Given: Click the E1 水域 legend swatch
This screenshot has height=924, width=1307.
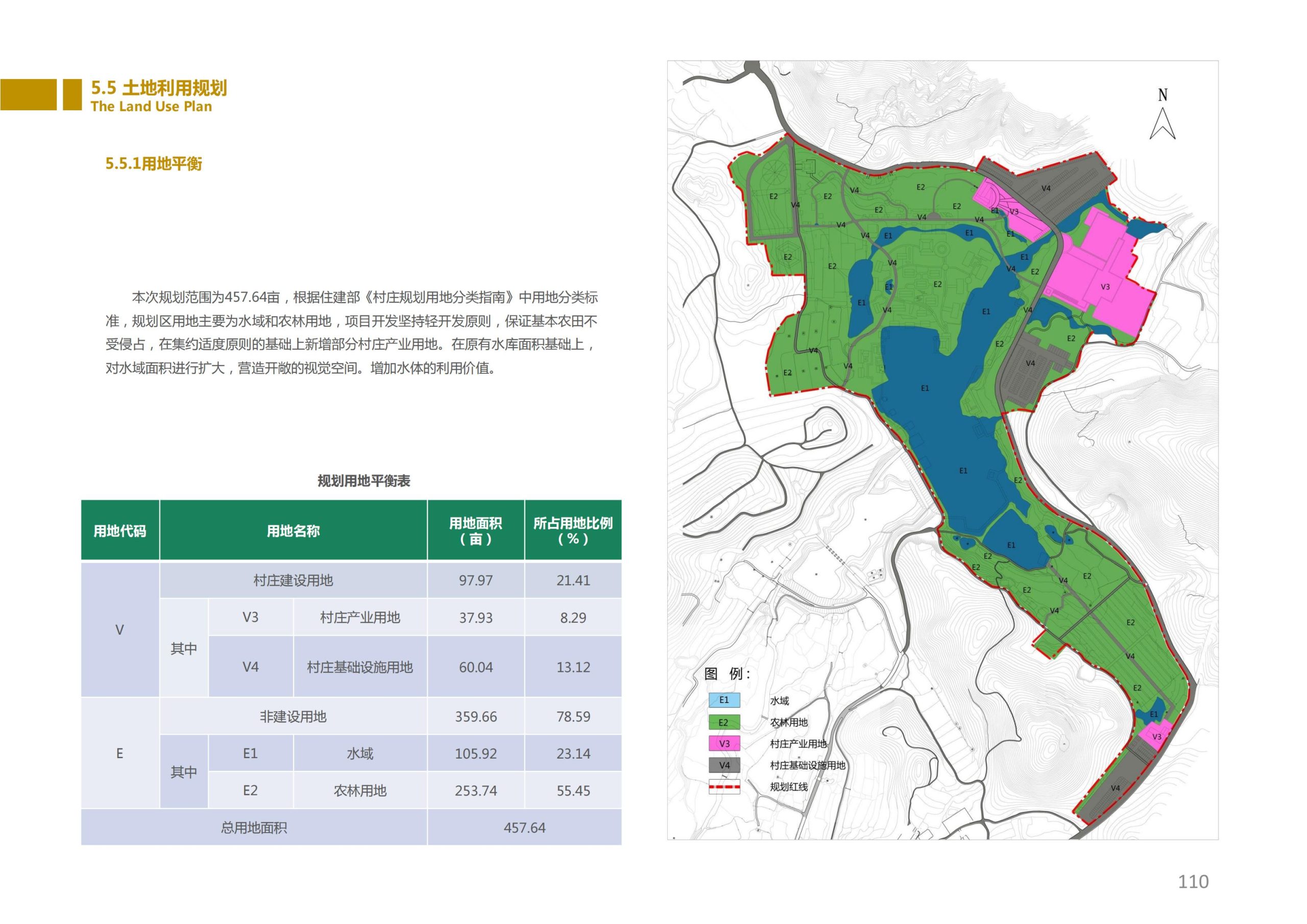Looking at the screenshot, I should click(x=724, y=701).
